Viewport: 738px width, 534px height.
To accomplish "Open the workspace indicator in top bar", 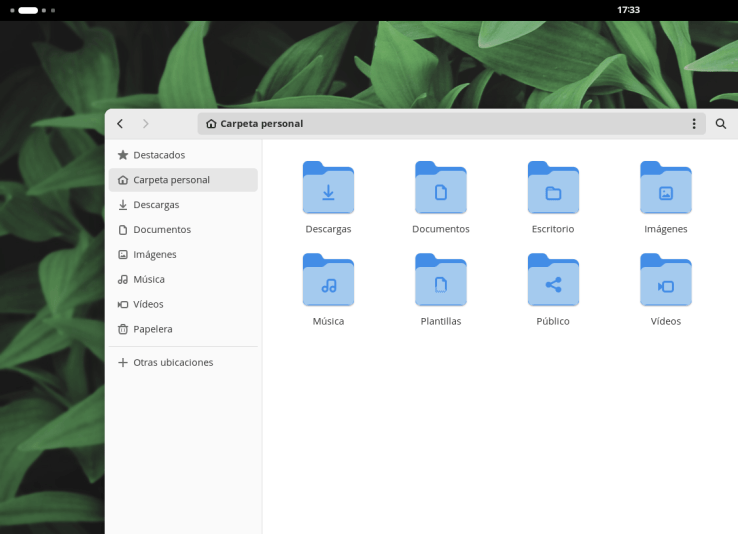I will tap(32, 10).
